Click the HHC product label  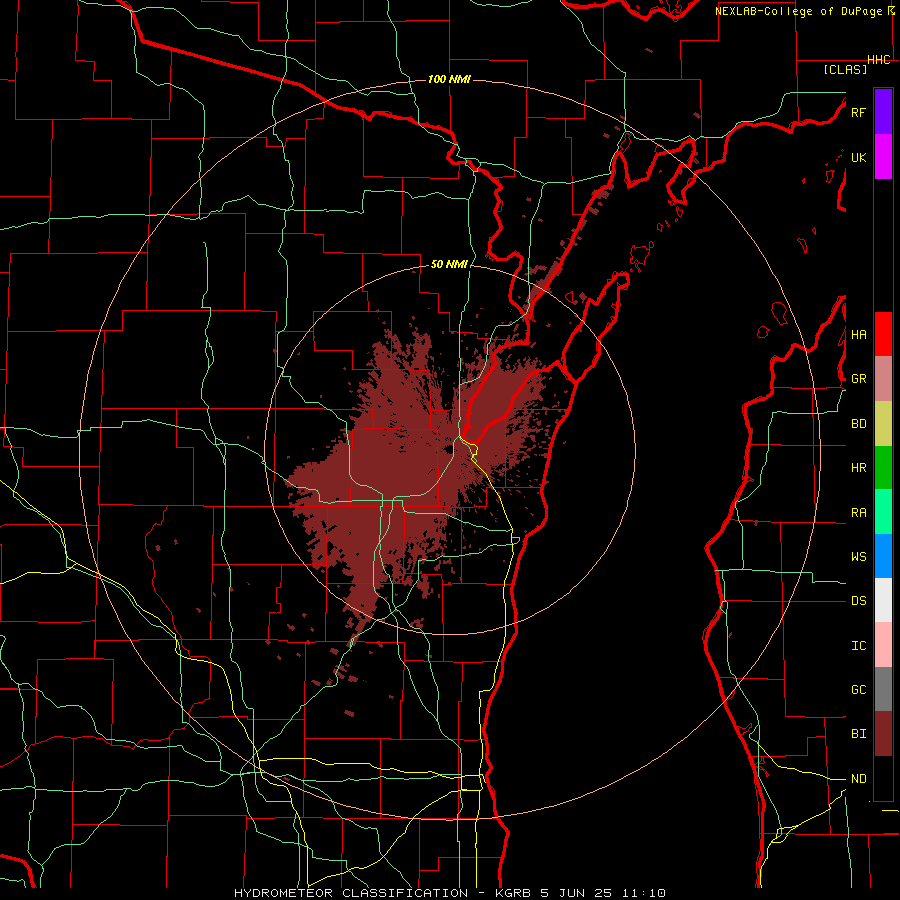[879, 60]
